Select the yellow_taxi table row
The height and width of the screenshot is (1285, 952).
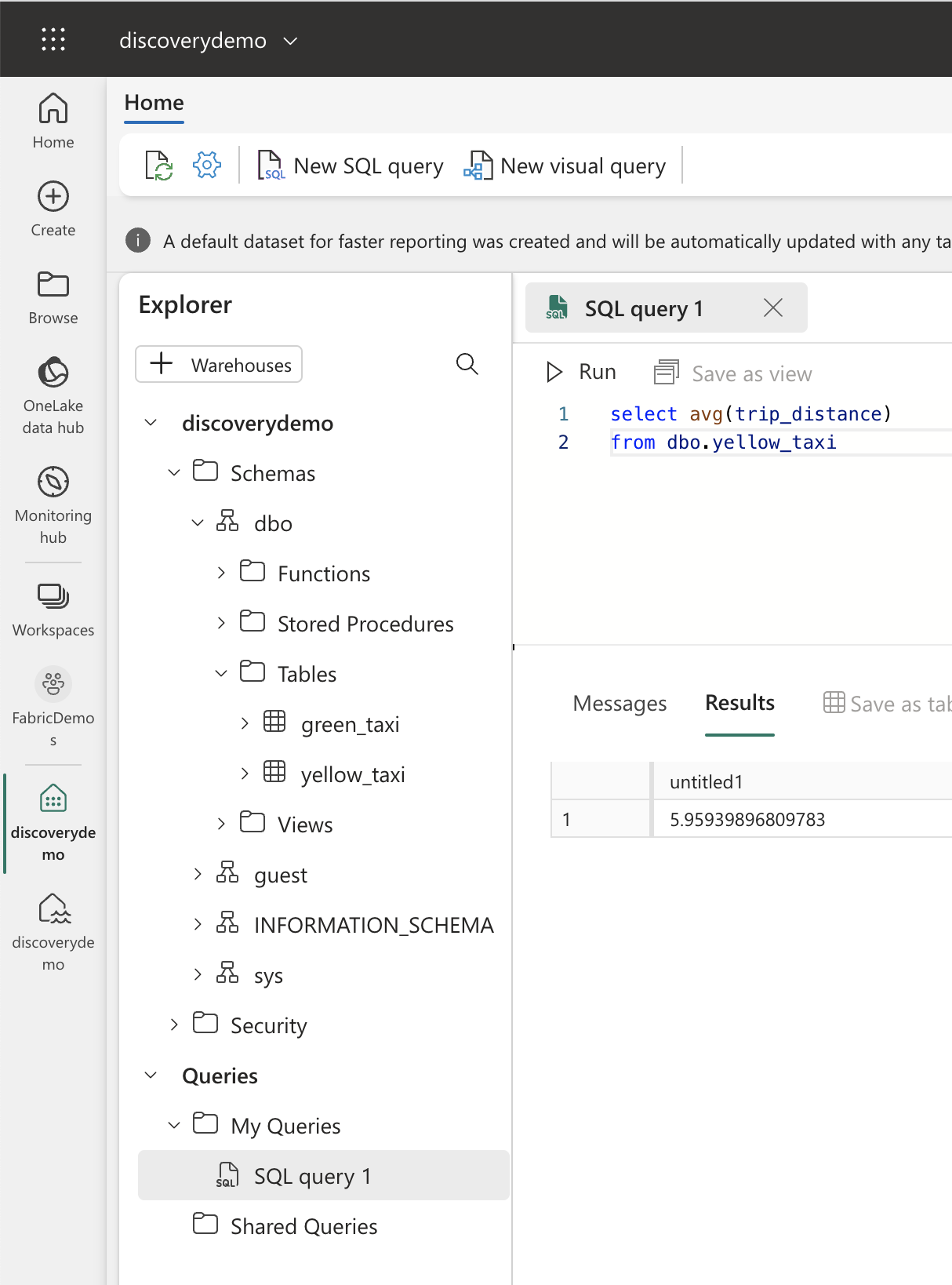coord(324,774)
